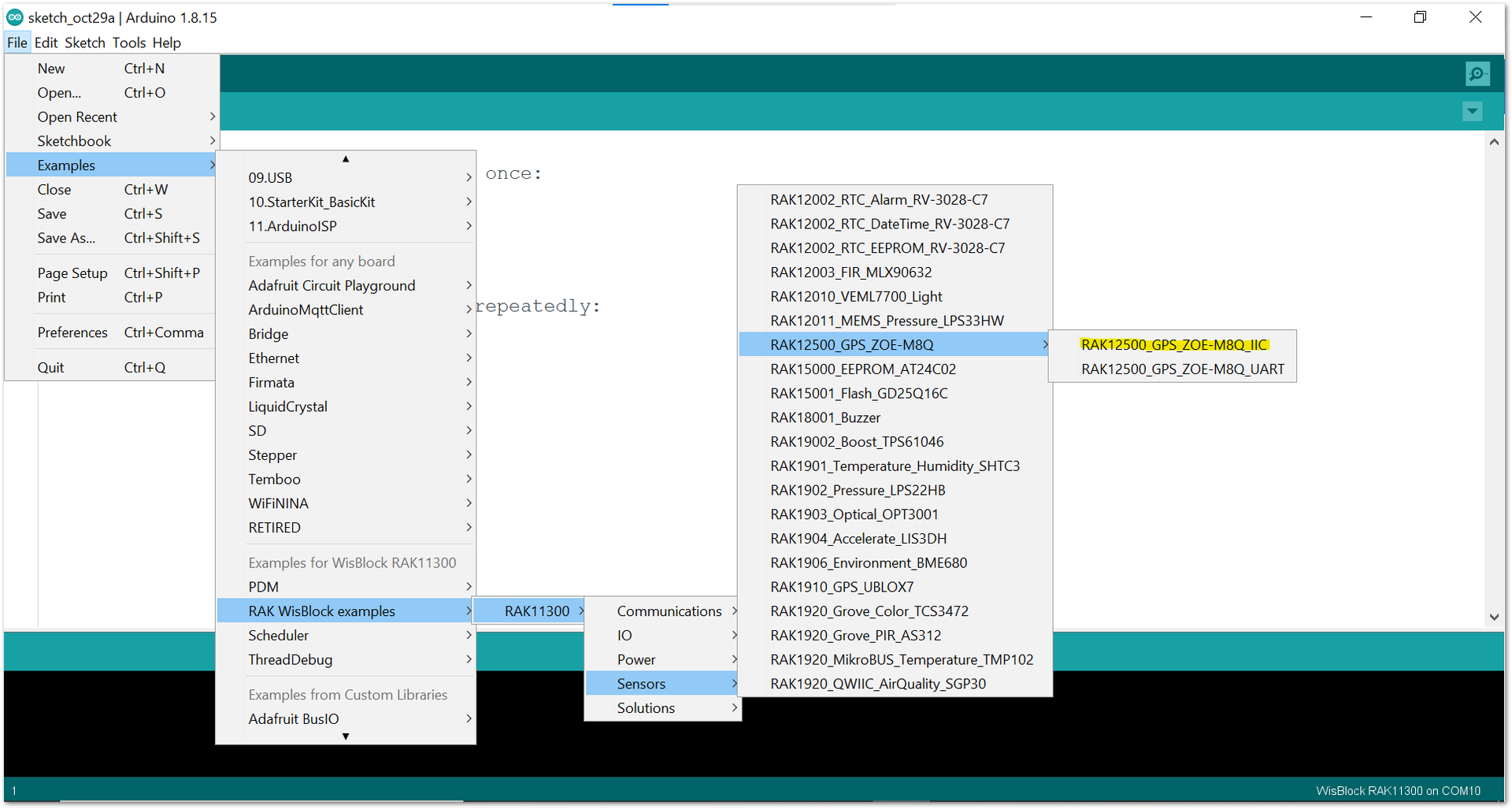This screenshot has height=809, width=1512.
Task: Click the Arduino logo in title bar
Action: [x=15, y=17]
